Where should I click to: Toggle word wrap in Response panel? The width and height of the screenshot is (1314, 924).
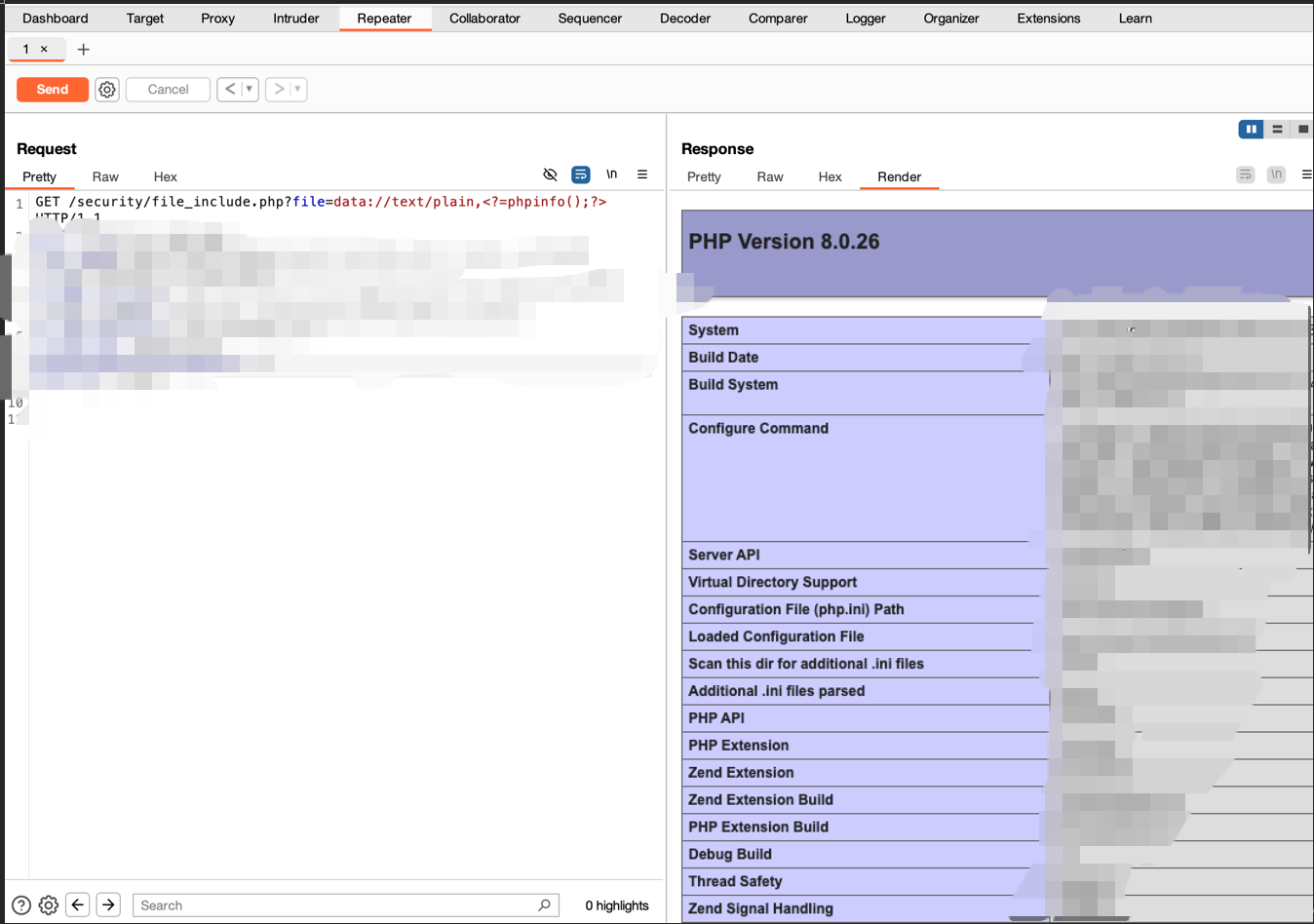[x=1246, y=174]
